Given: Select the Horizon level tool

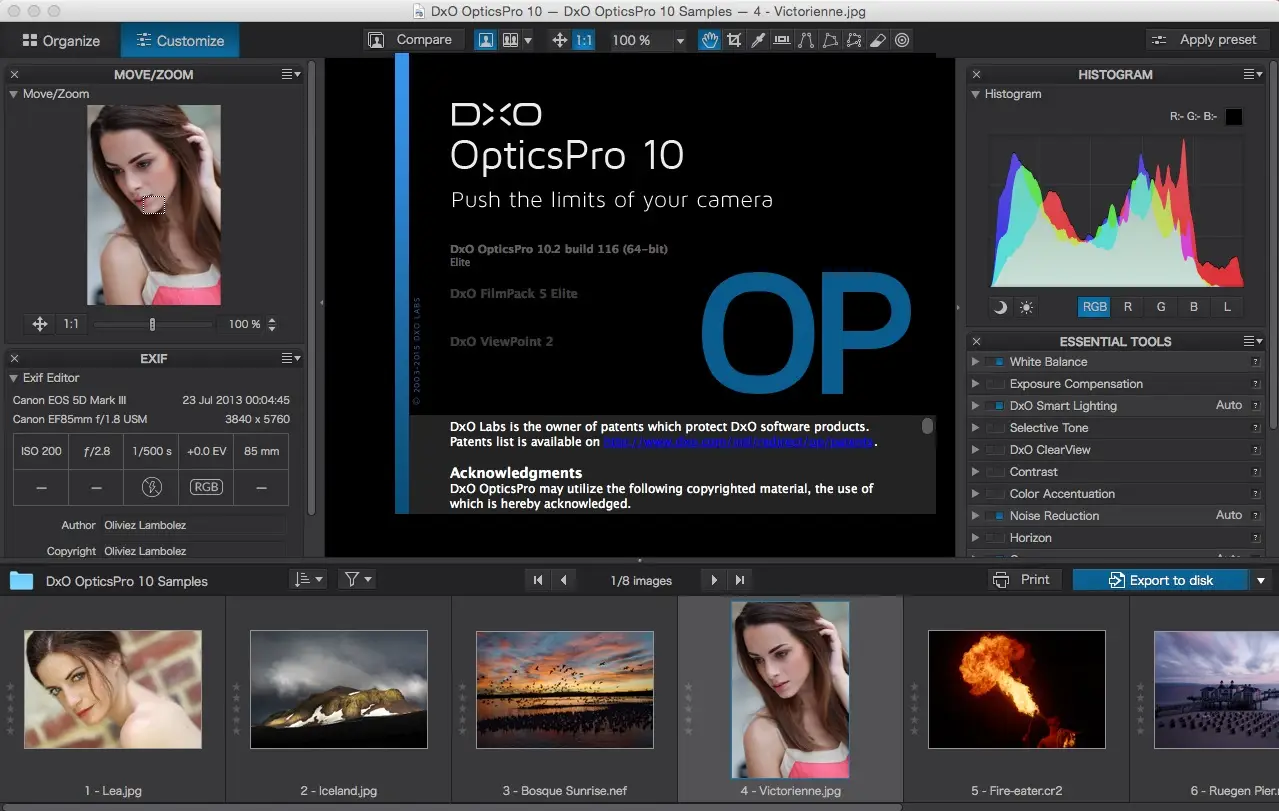Looking at the screenshot, I should tap(782, 40).
